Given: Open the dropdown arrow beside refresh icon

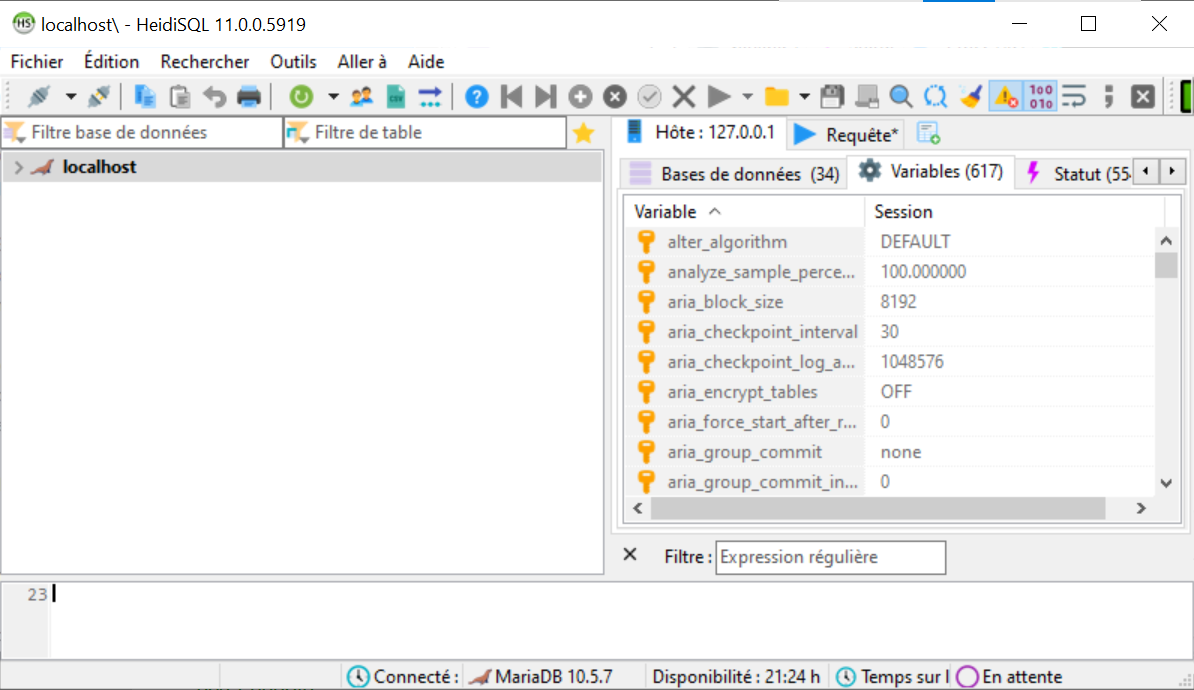Looking at the screenshot, I should coord(332,97).
